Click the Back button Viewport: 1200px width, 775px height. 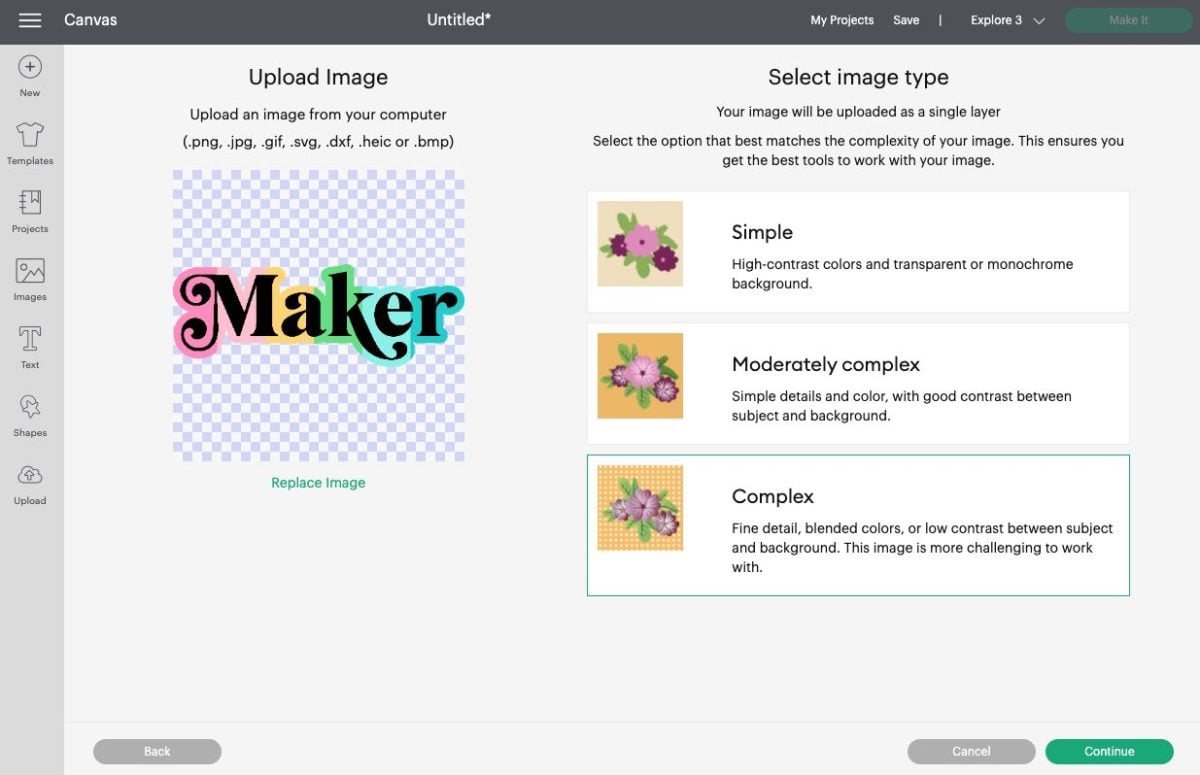[x=157, y=751]
